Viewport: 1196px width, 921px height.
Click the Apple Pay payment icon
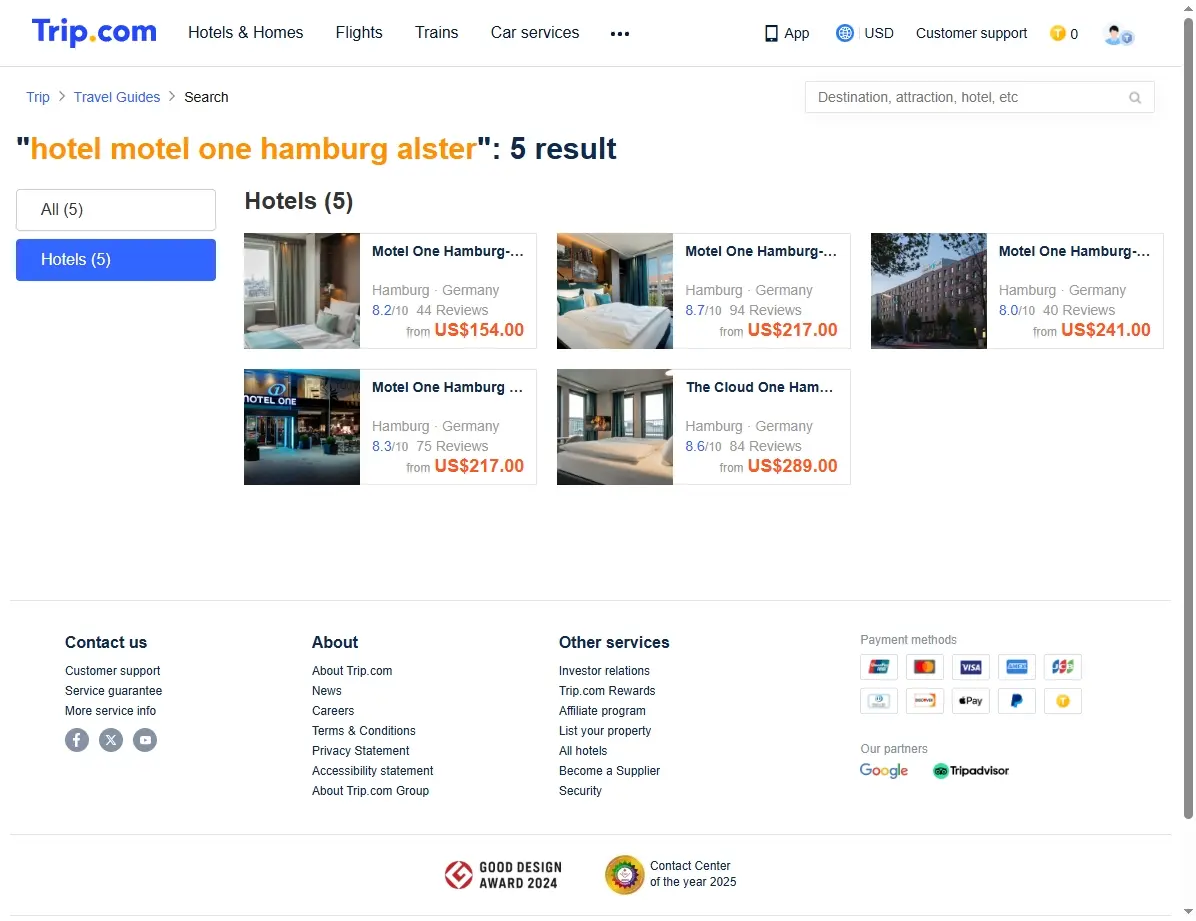pos(970,700)
